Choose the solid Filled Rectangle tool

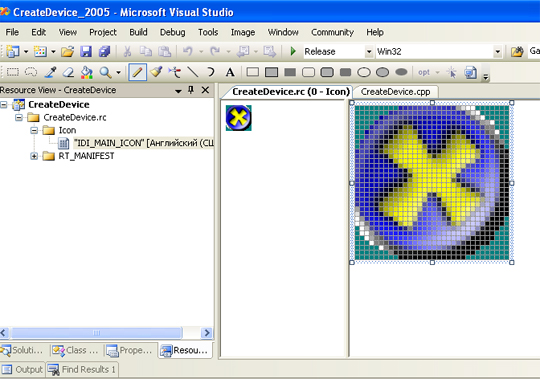pyautogui.click(x=290, y=72)
